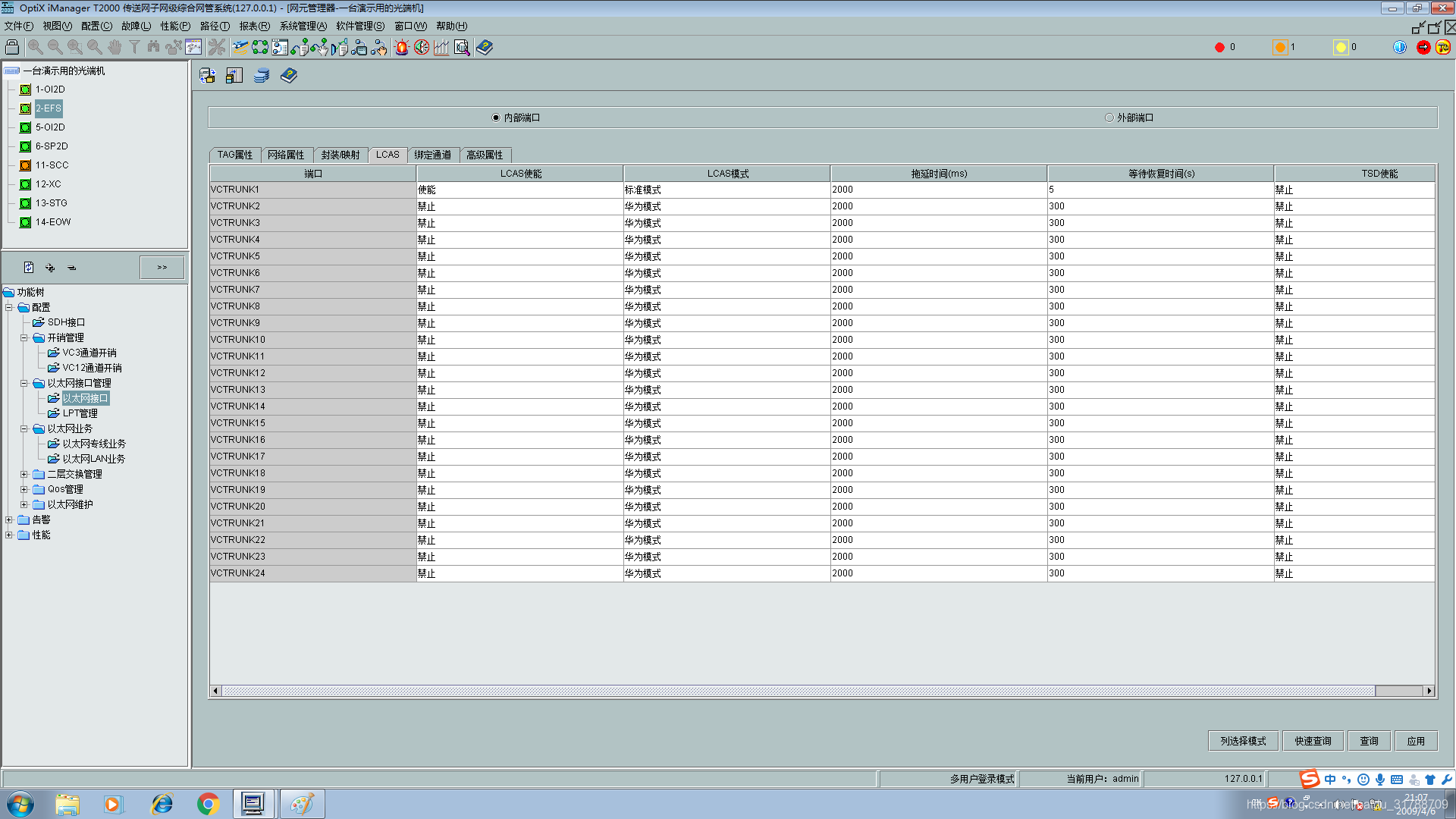Click the green ring topology icon

(260, 47)
